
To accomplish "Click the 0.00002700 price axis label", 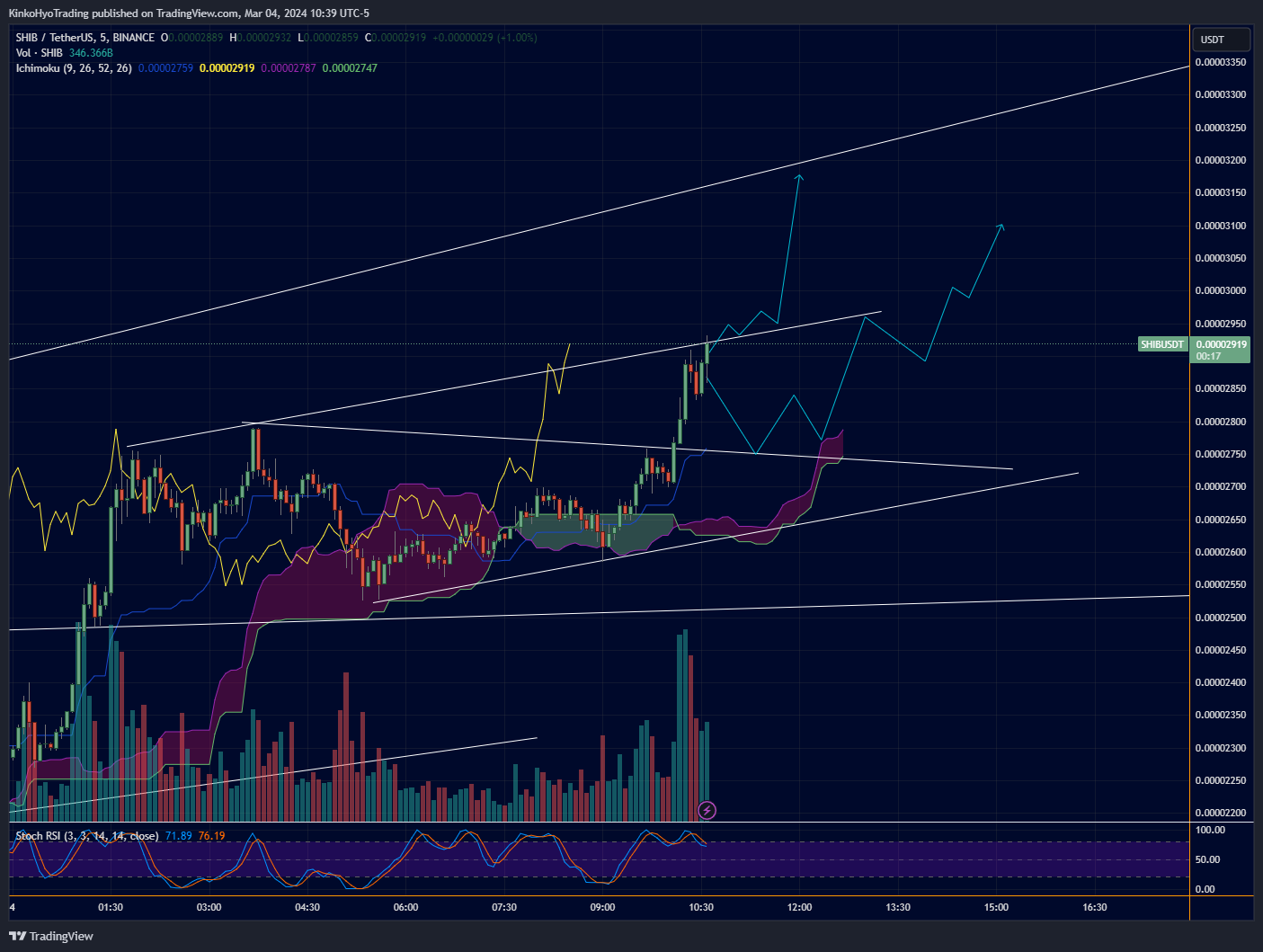I will pos(1221,487).
